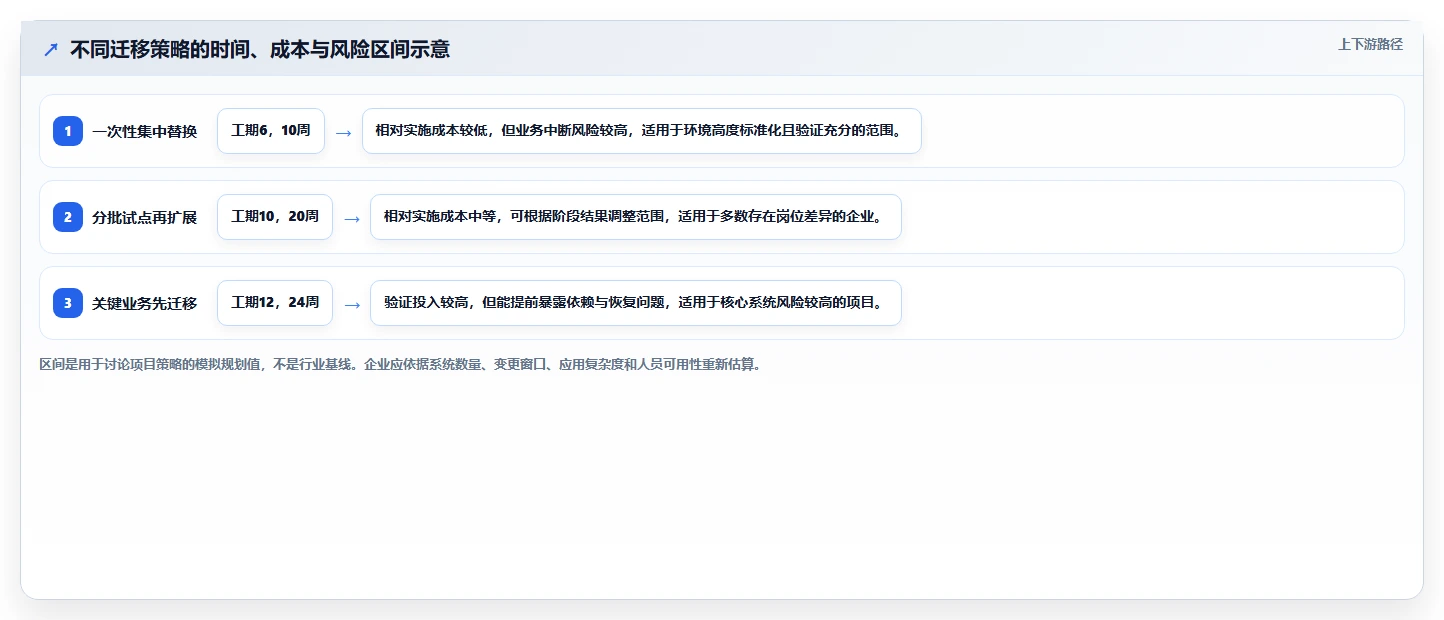Click the description box starting 相对实施成本中等
Screen dimensions: 1444x620
coord(636,217)
